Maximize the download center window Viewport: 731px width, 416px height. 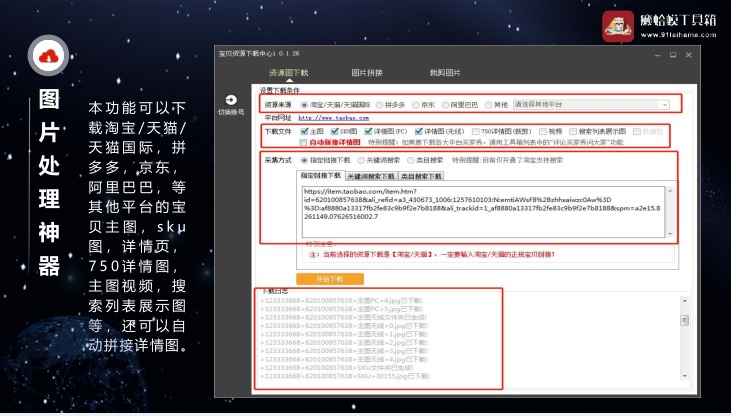point(673,55)
